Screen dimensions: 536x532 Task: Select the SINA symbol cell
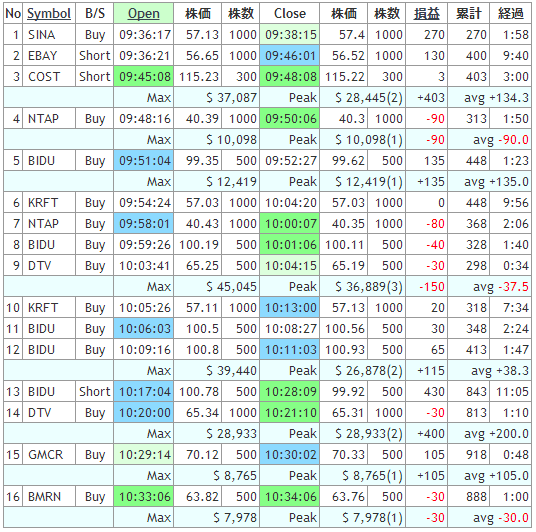point(49,35)
